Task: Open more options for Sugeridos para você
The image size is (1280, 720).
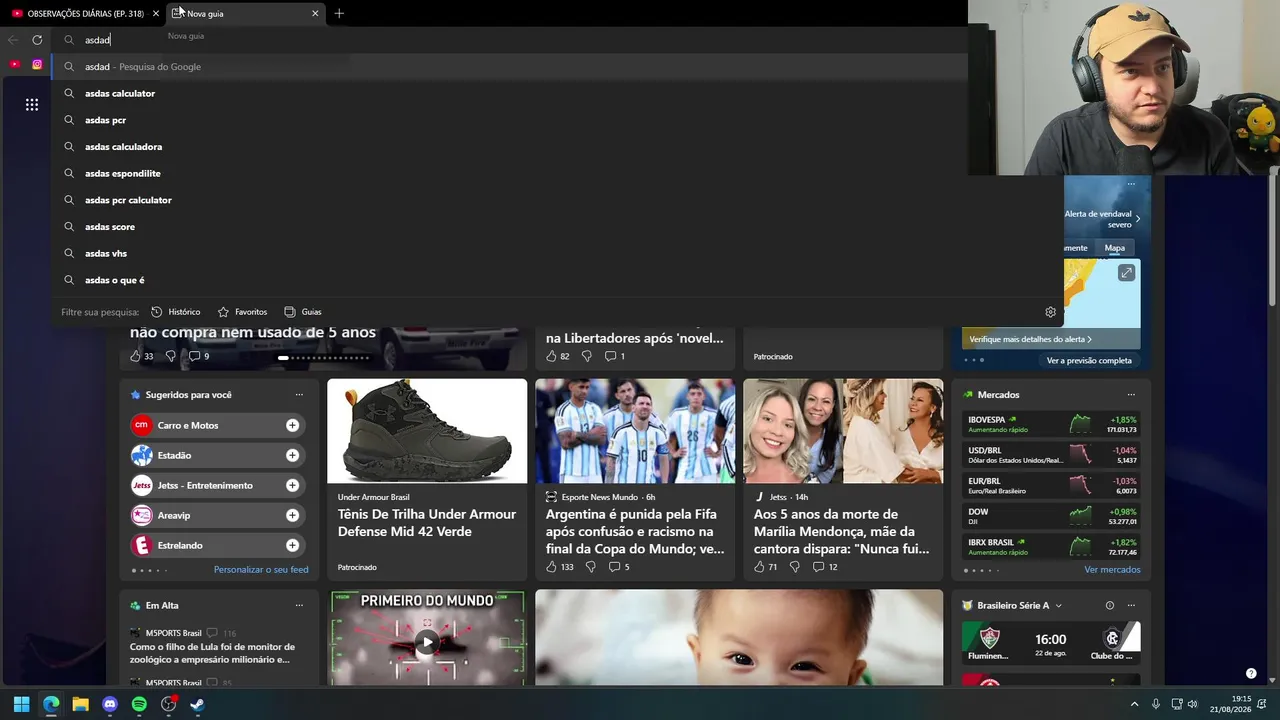Action: [x=299, y=395]
